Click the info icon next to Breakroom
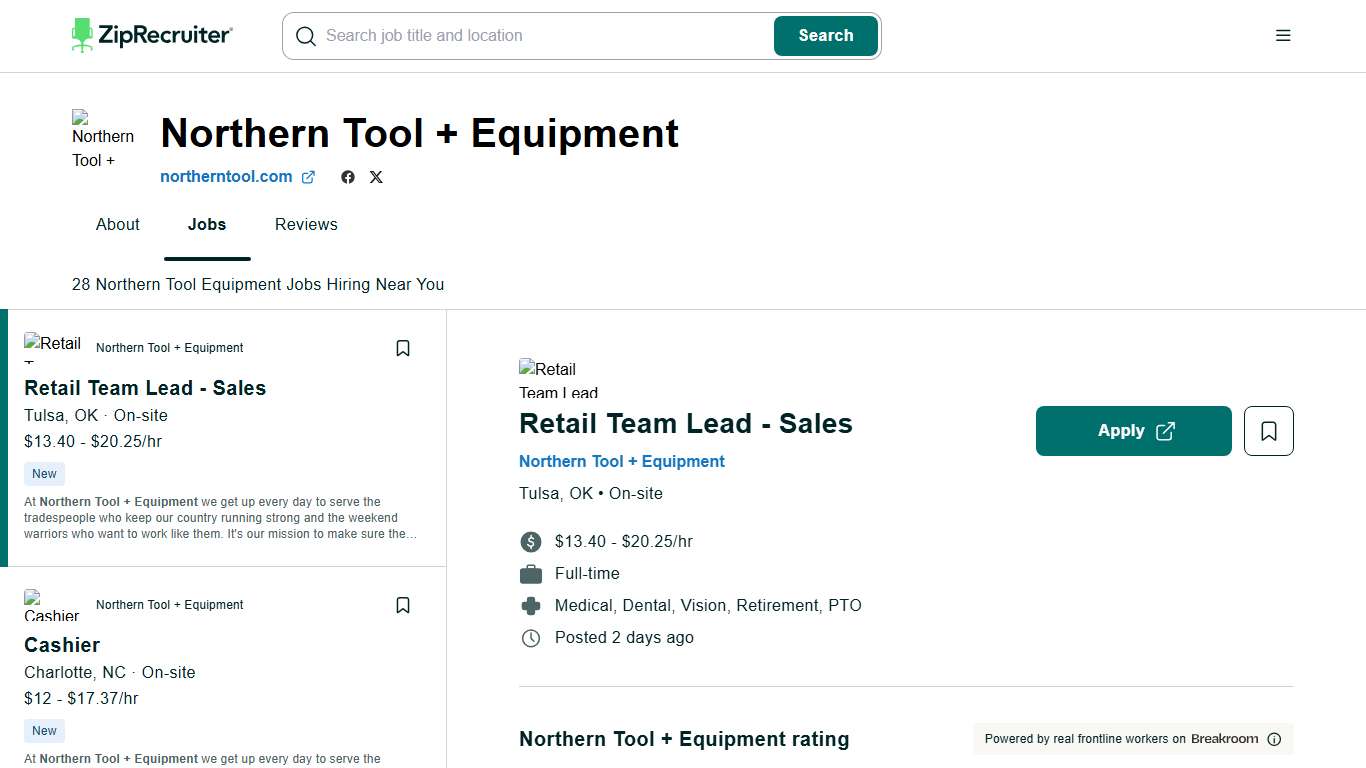The height and width of the screenshot is (768, 1366). [1275, 739]
